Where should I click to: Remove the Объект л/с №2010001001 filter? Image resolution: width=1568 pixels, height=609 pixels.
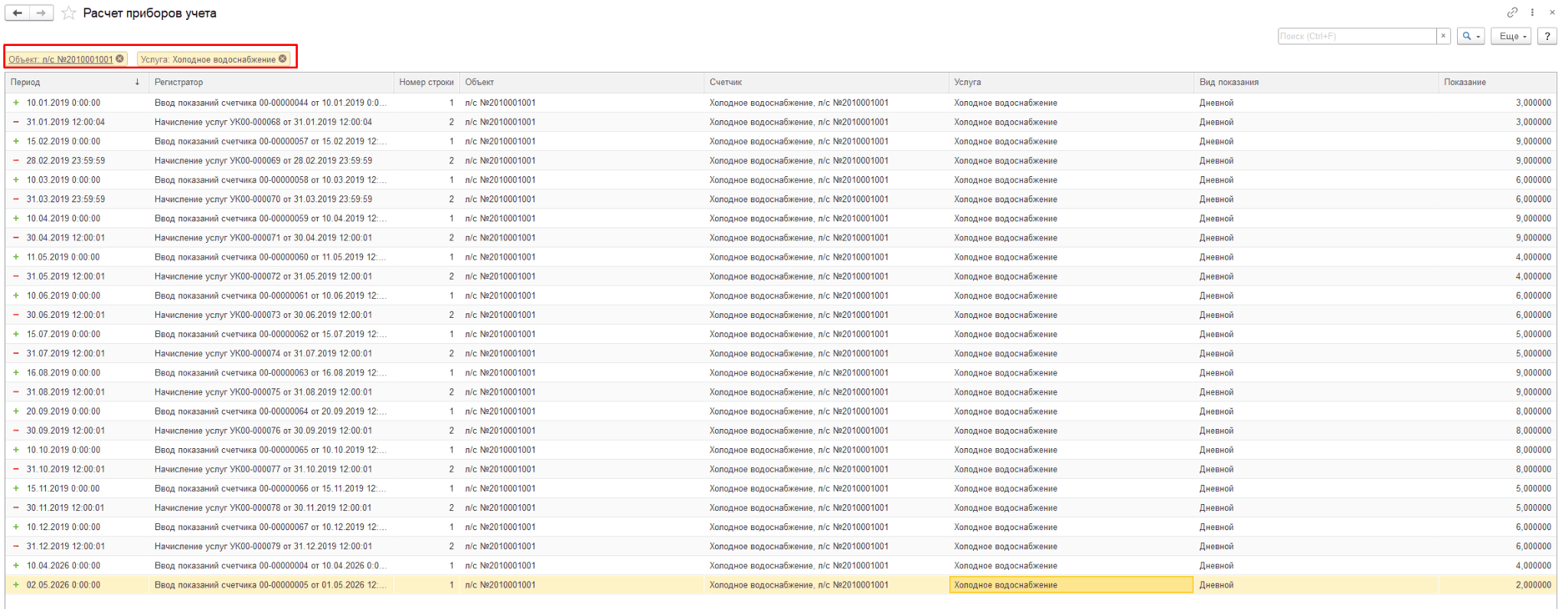coord(119,59)
